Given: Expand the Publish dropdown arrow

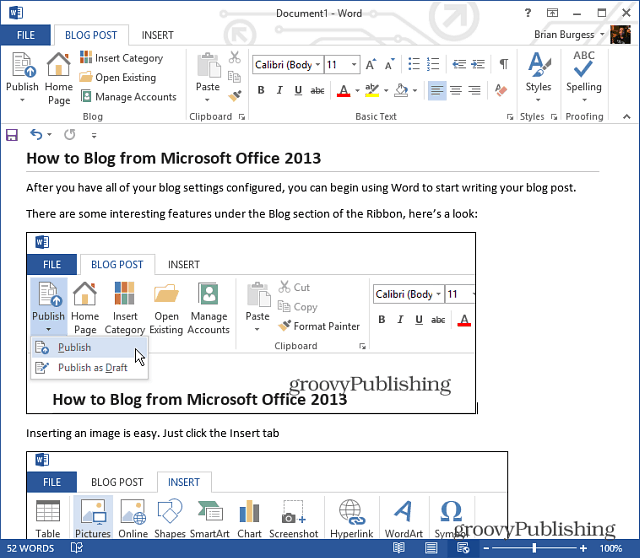Looking at the screenshot, I should coord(22,100).
